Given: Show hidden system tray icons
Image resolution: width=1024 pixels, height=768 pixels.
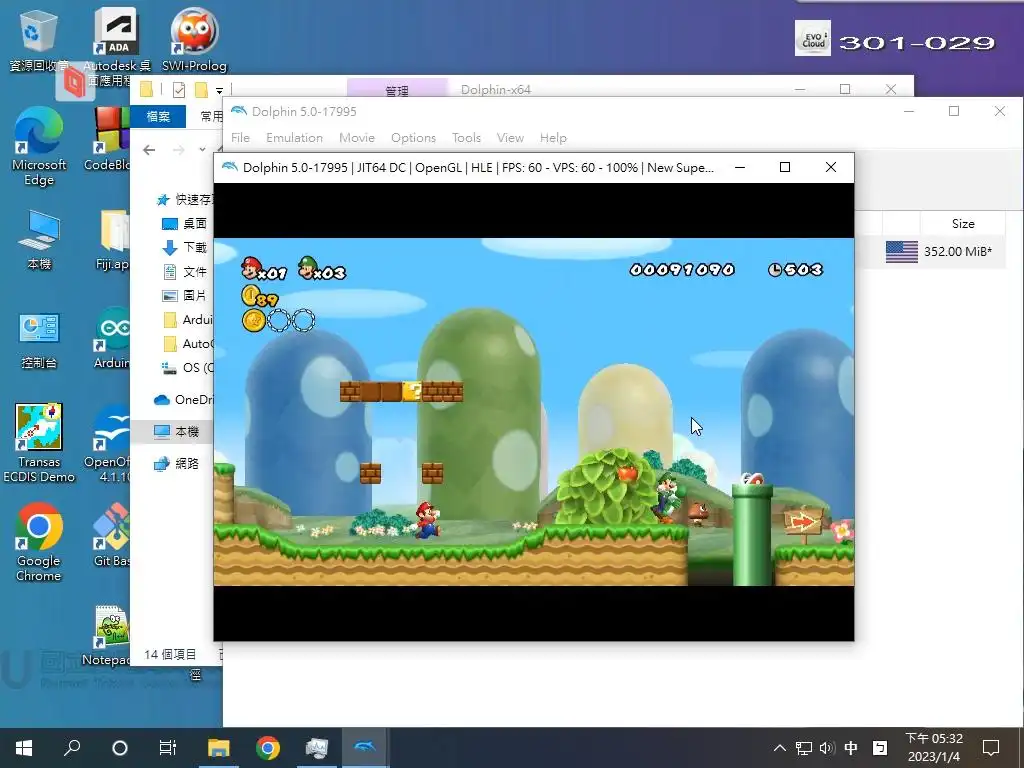Looking at the screenshot, I should click(780, 748).
